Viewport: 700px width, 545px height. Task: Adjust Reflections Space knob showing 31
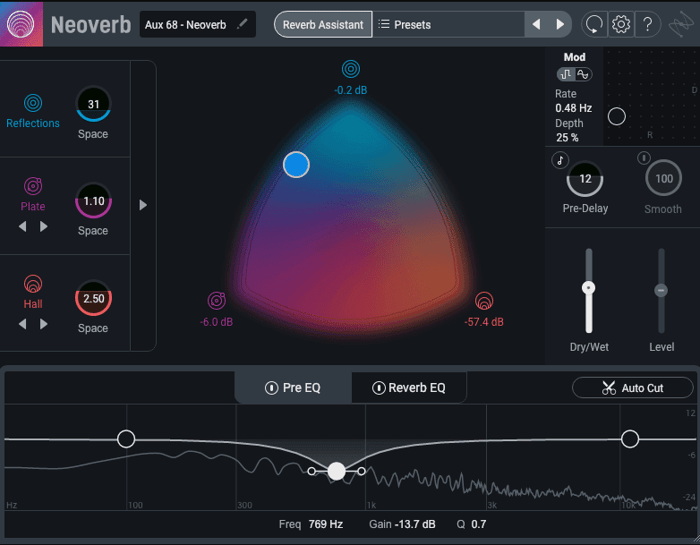tap(93, 104)
